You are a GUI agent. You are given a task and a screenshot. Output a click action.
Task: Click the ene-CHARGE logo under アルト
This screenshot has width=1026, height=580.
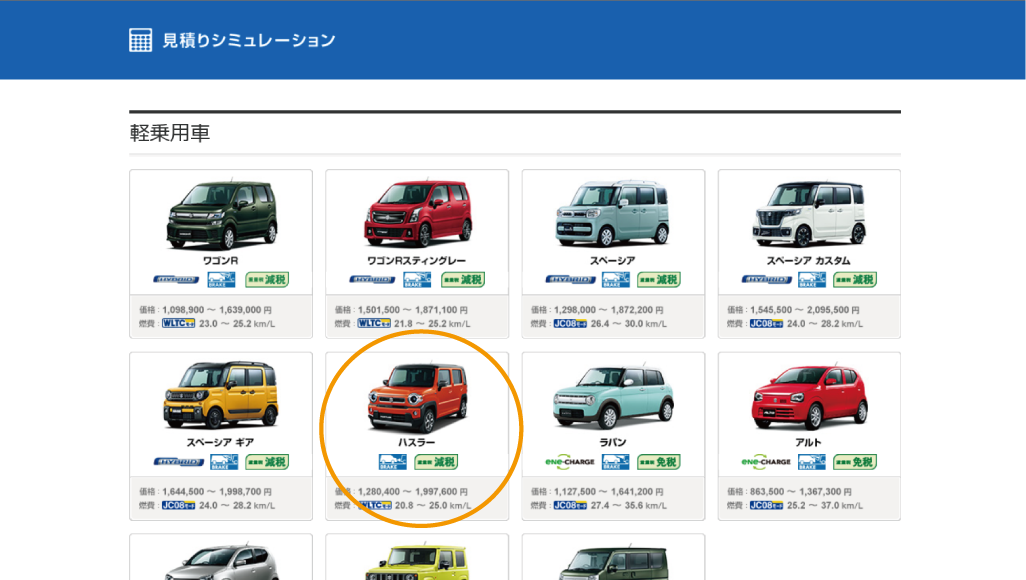[766, 462]
